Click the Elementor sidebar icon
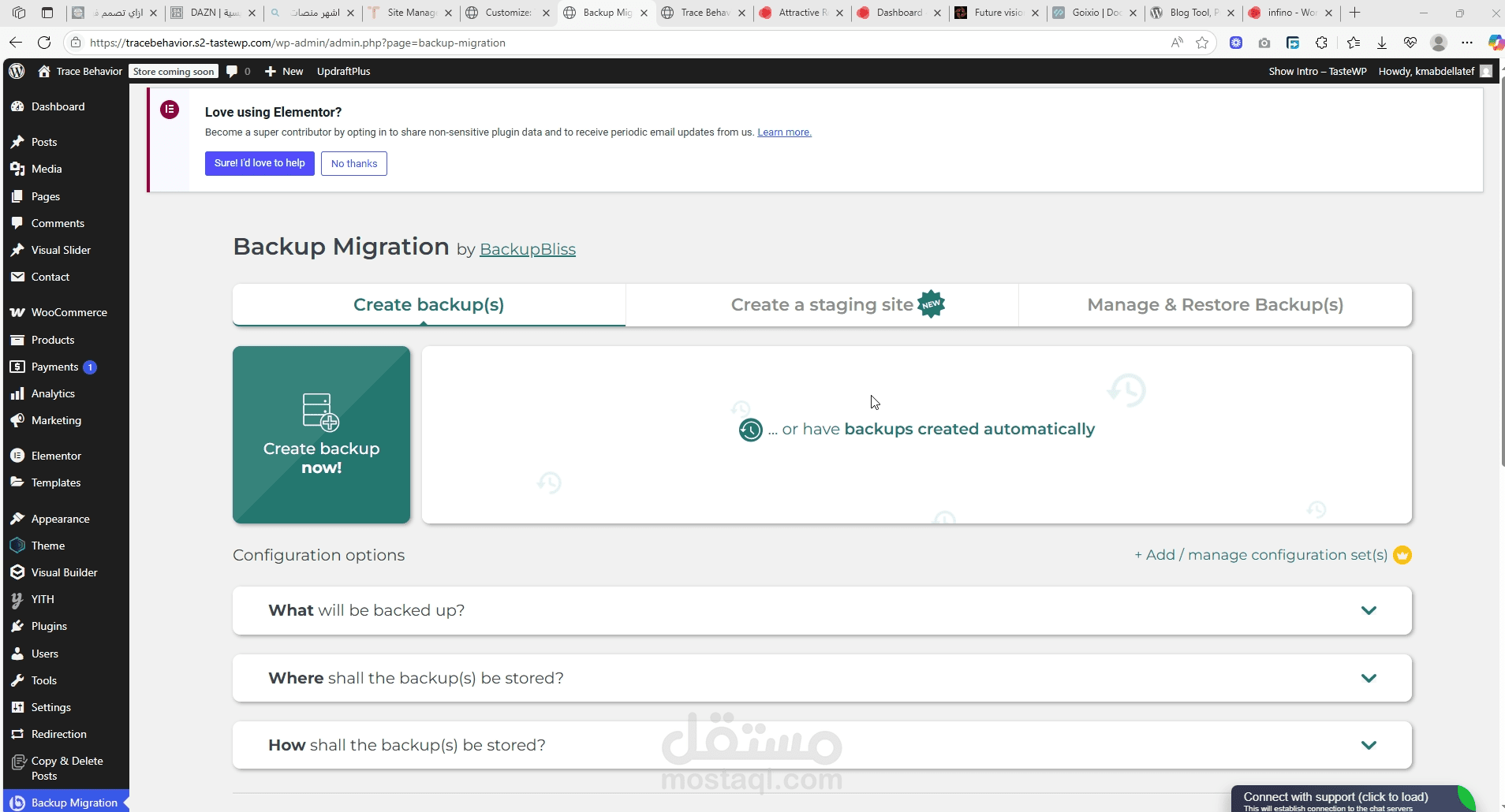Image resolution: width=1505 pixels, height=812 pixels. coord(17,456)
